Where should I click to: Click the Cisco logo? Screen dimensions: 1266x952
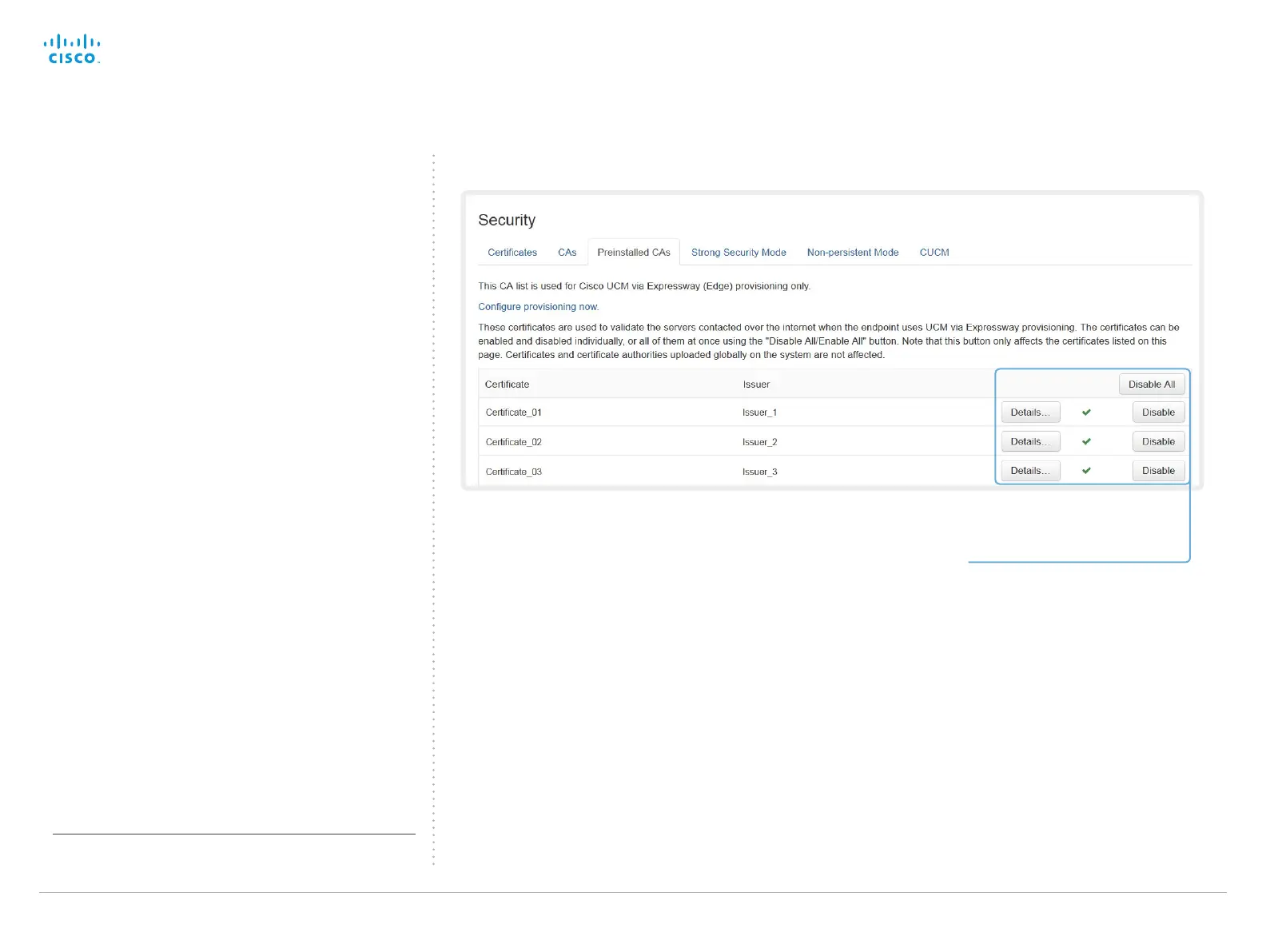[72, 49]
